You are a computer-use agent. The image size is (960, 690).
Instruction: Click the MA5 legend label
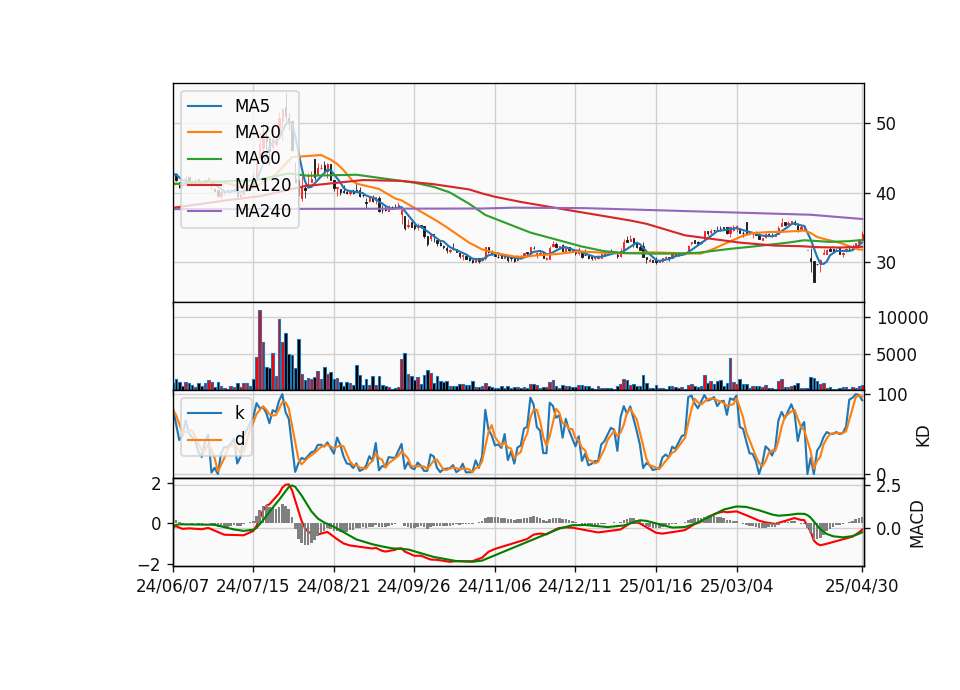click(252, 106)
